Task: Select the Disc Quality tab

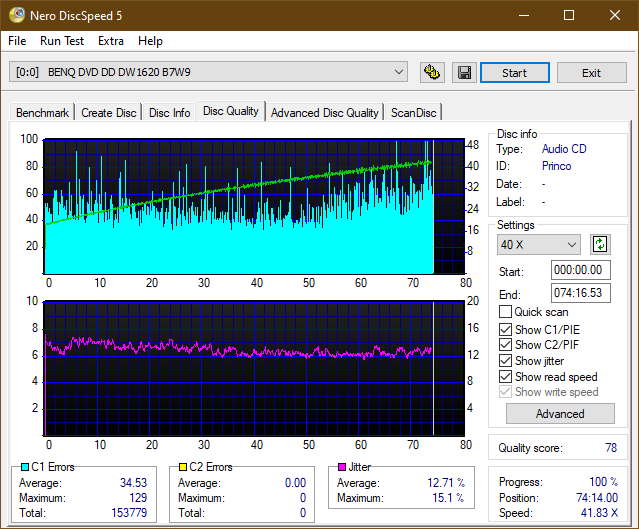Action: [231, 111]
